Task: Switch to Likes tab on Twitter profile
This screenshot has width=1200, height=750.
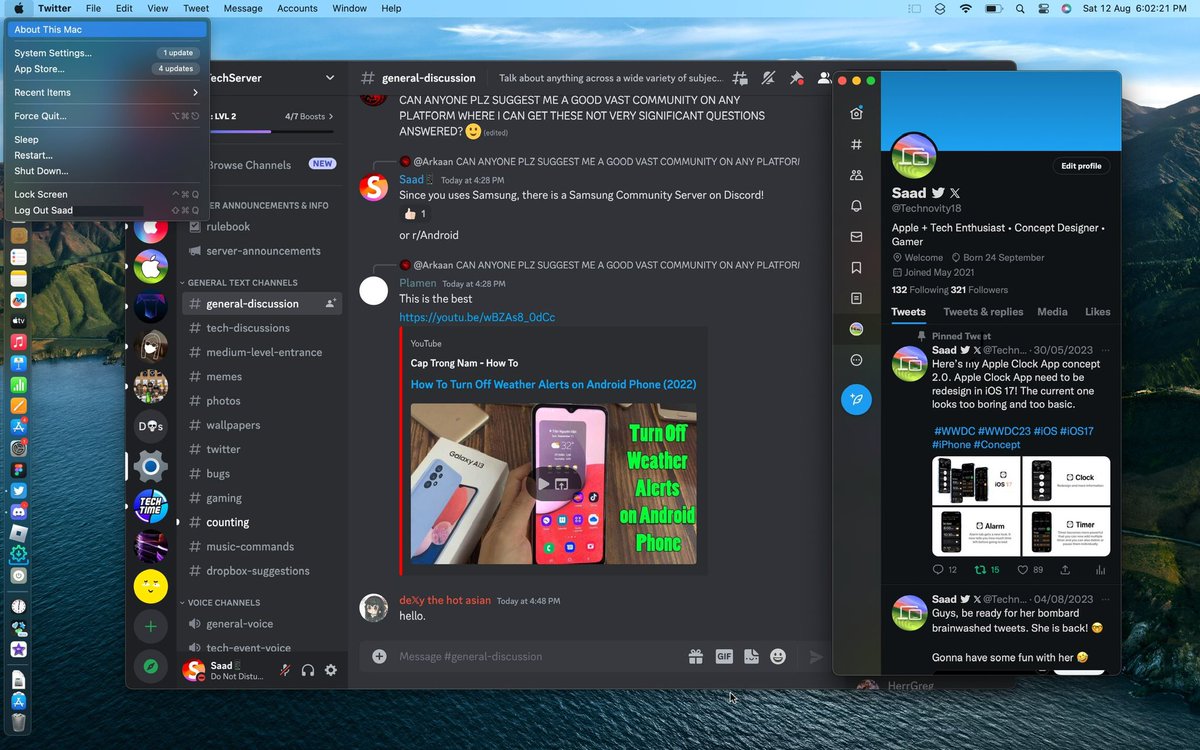Action: click(x=1098, y=312)
